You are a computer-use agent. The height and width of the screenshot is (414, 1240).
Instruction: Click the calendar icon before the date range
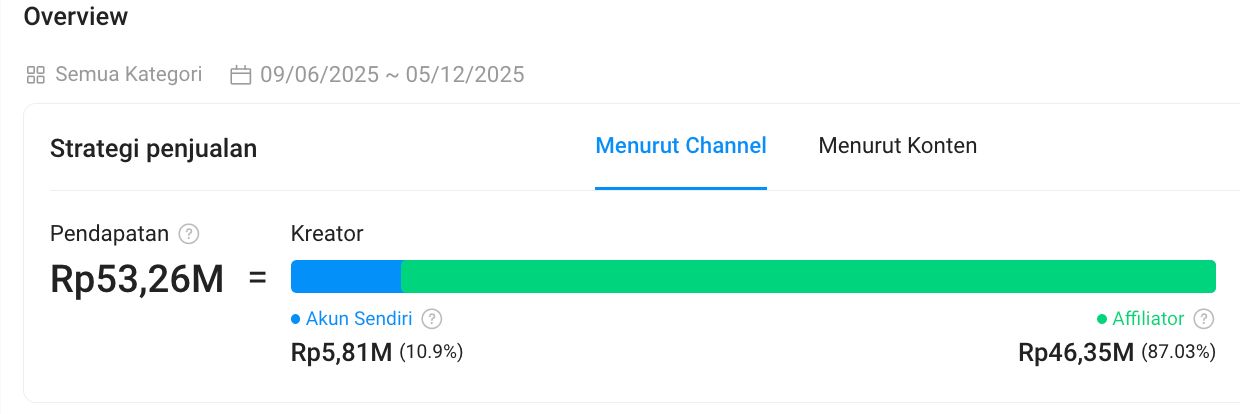tap(240, 75)
